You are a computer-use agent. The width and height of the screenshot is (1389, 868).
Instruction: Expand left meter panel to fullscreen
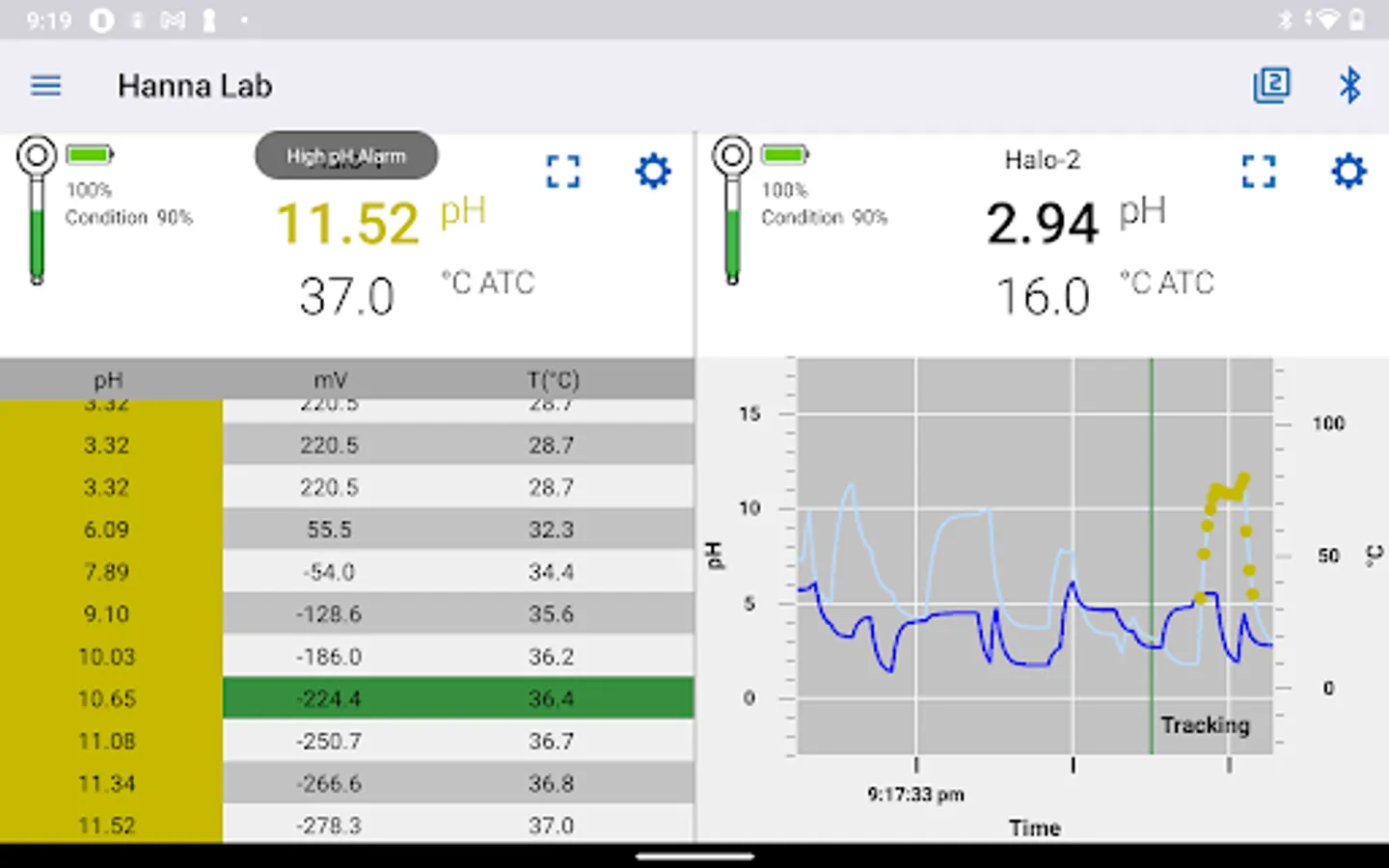click(x=563, y=172)
